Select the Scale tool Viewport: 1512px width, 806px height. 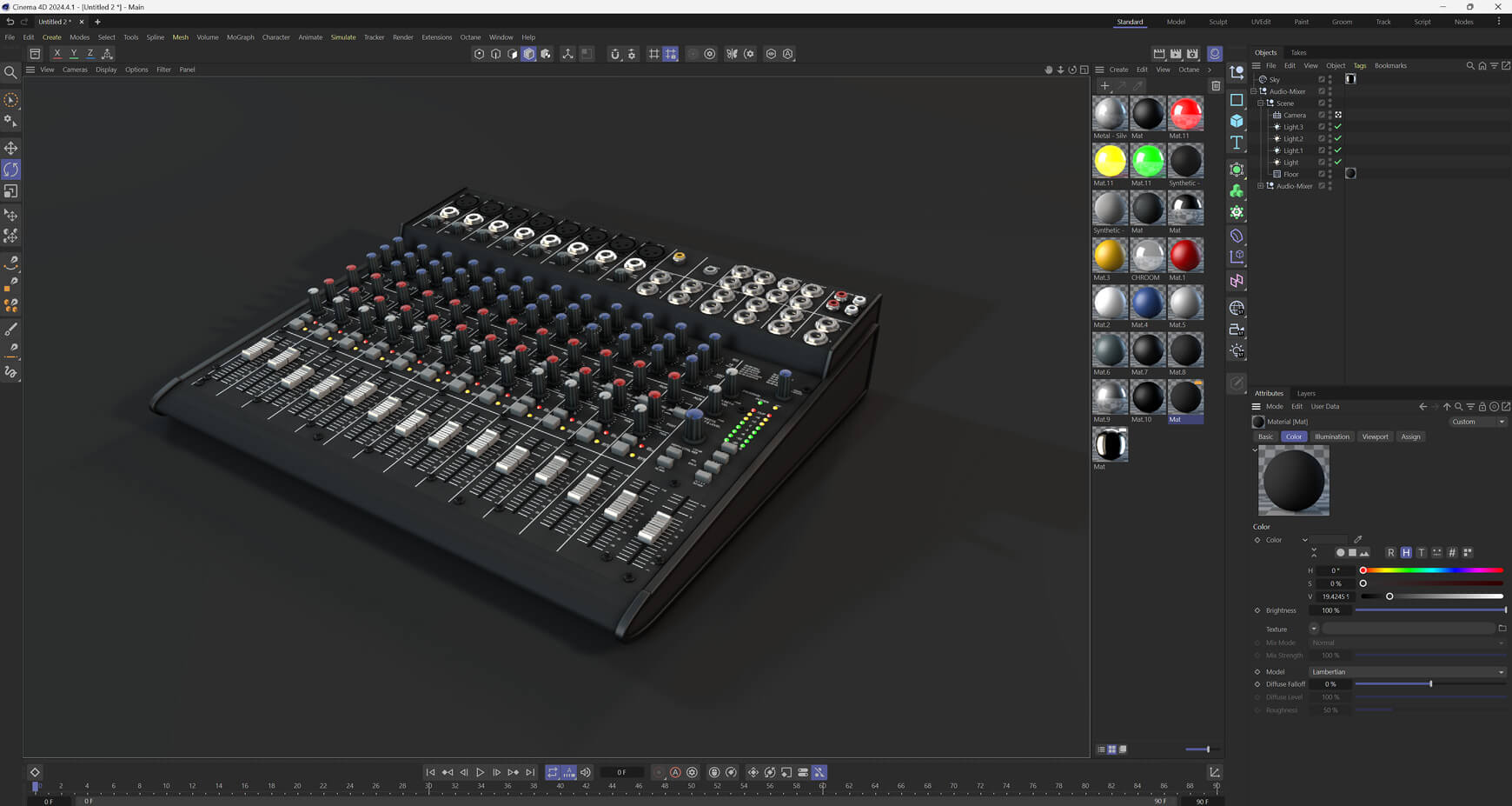pyautogui.click(x=11, y=191)
